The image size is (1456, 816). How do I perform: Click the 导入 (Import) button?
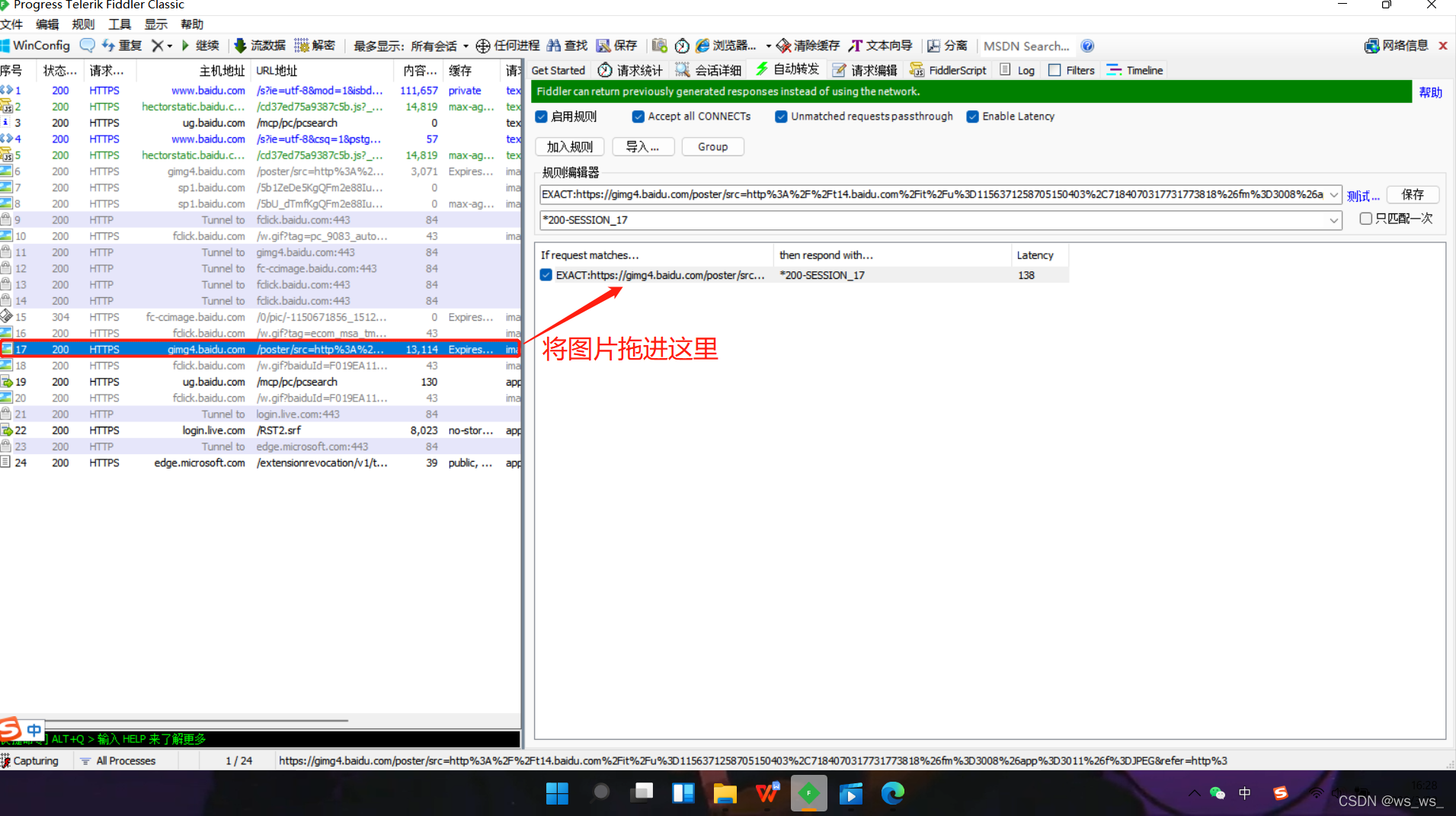(x=643, y=146)
